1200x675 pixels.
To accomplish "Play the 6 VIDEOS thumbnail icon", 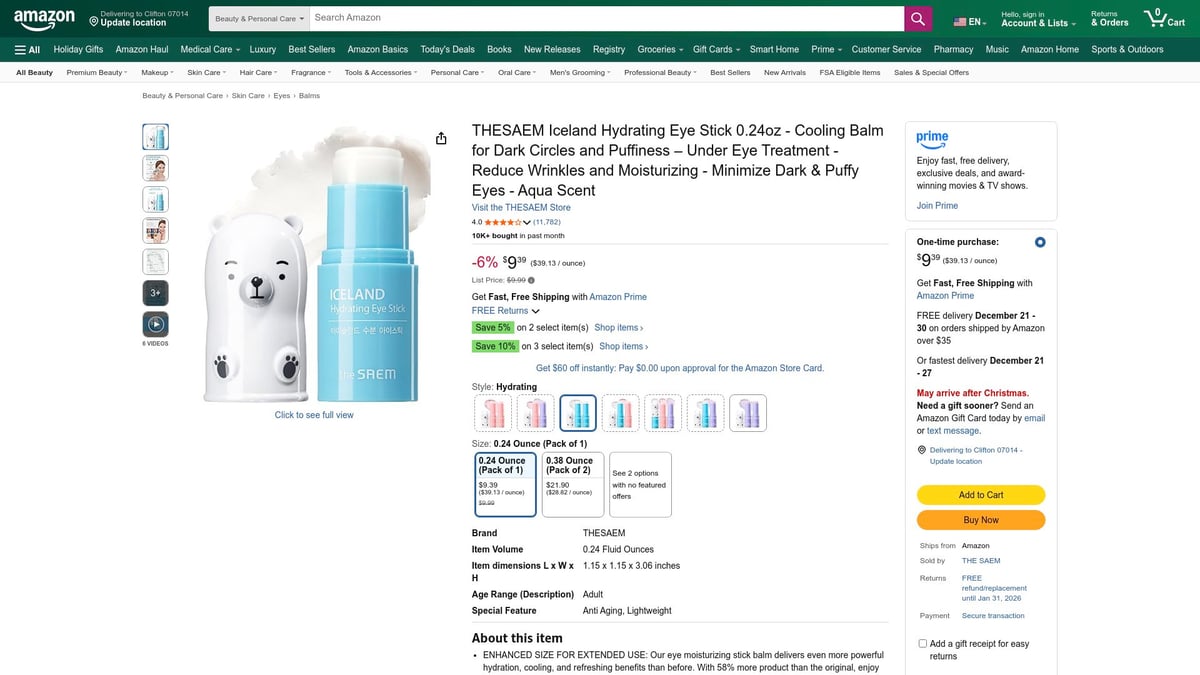I will coord(155,323).
